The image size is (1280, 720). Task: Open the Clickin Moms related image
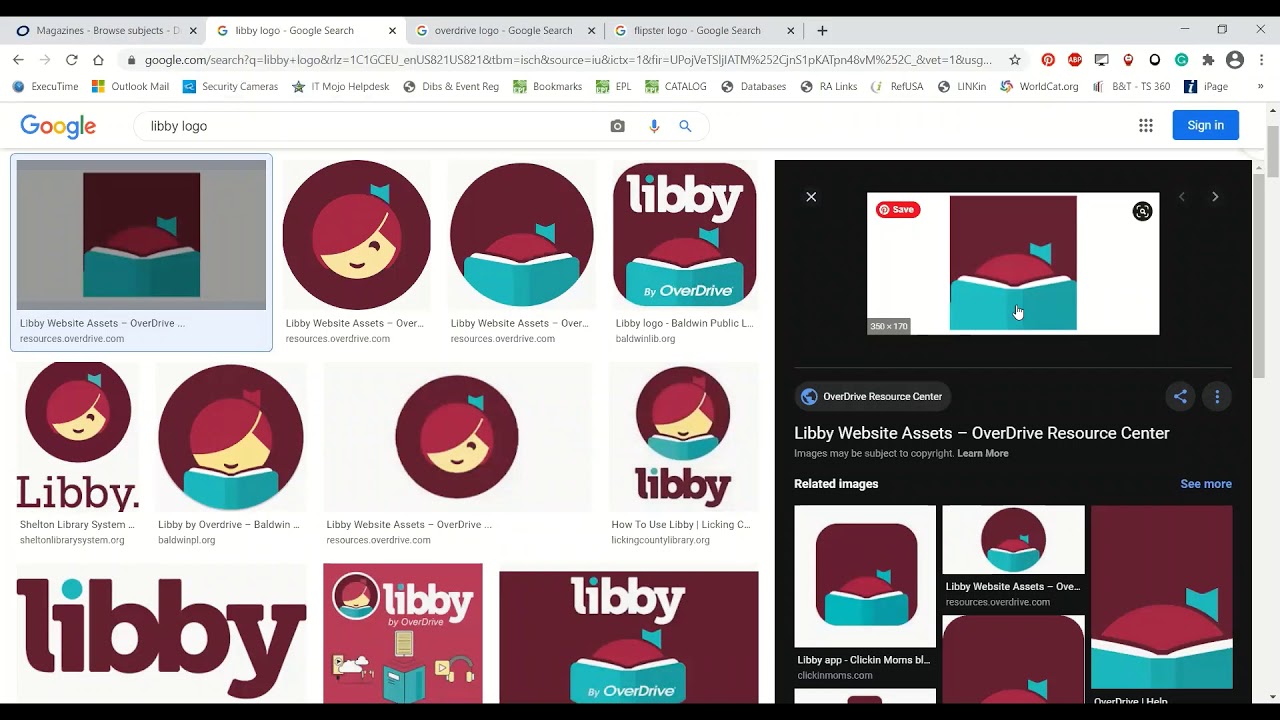pos(865,576)
